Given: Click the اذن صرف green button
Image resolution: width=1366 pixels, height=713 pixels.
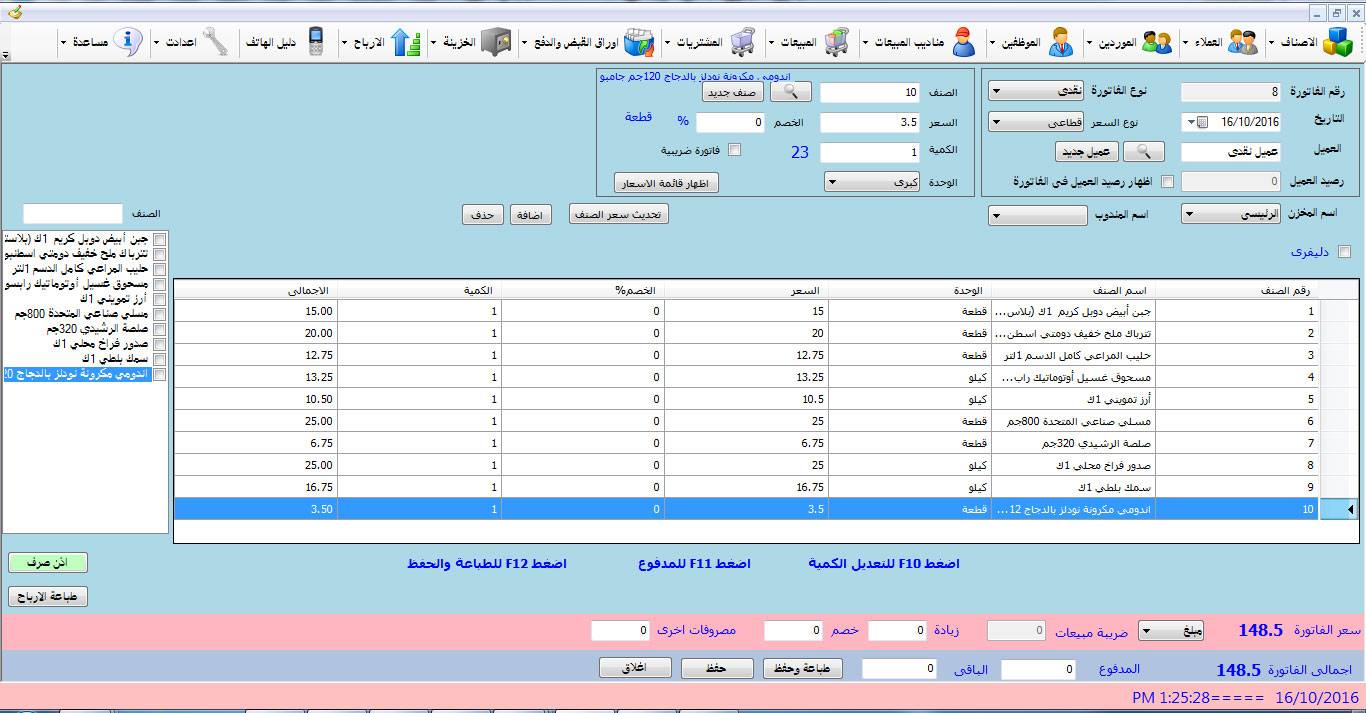Looking at the screenshot, I should pos(48,563).
